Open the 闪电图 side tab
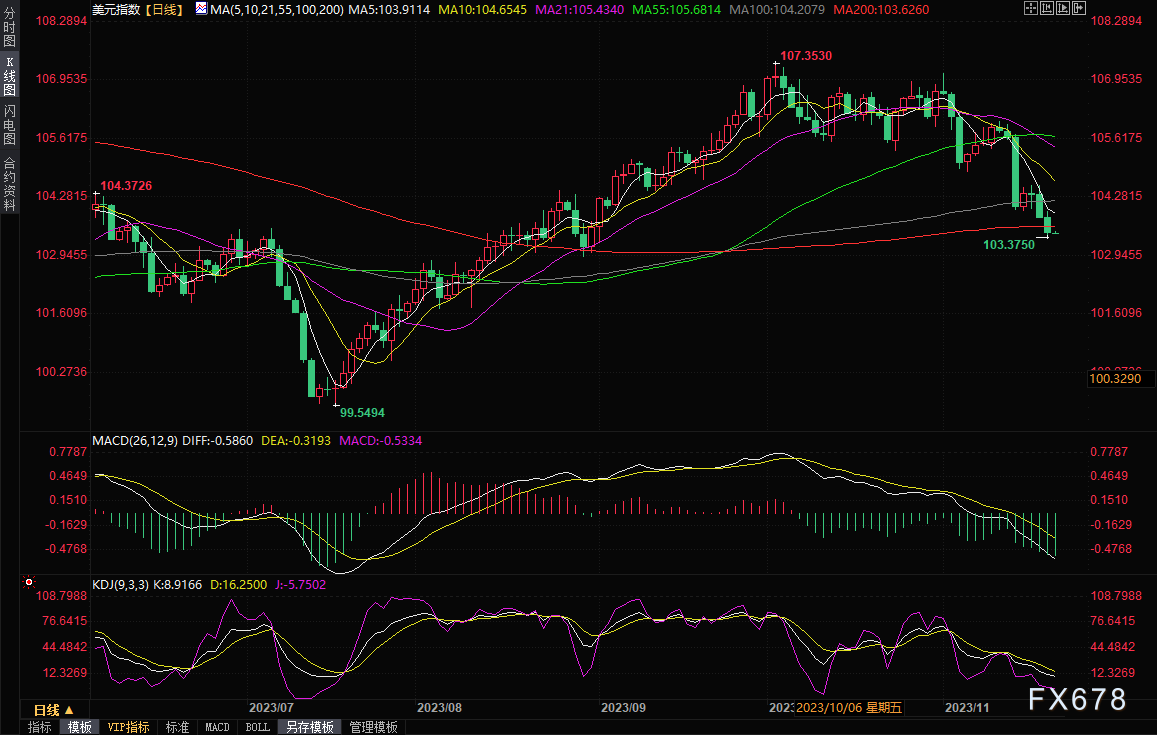 10,125
